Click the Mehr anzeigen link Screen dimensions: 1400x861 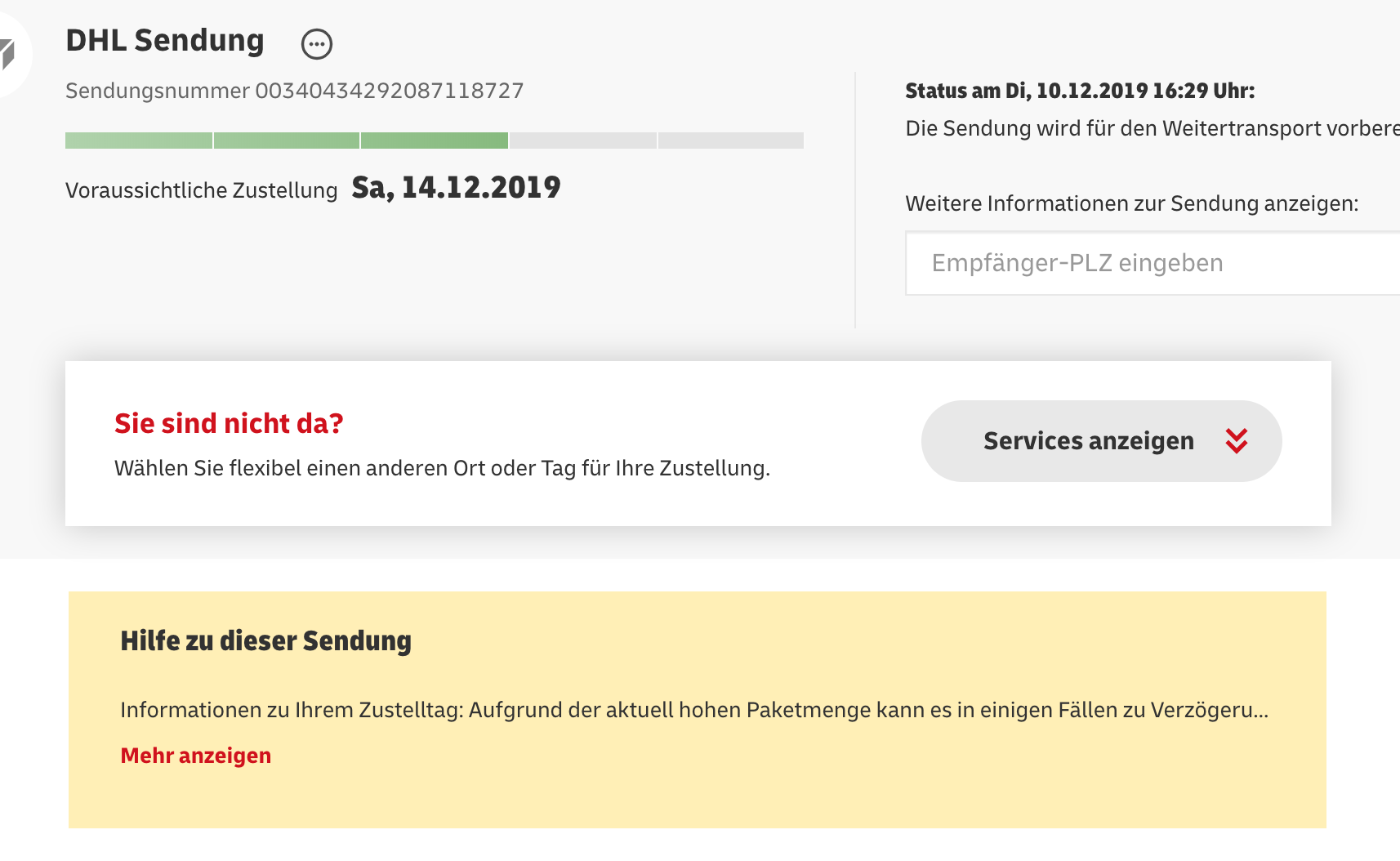[196, 756]
